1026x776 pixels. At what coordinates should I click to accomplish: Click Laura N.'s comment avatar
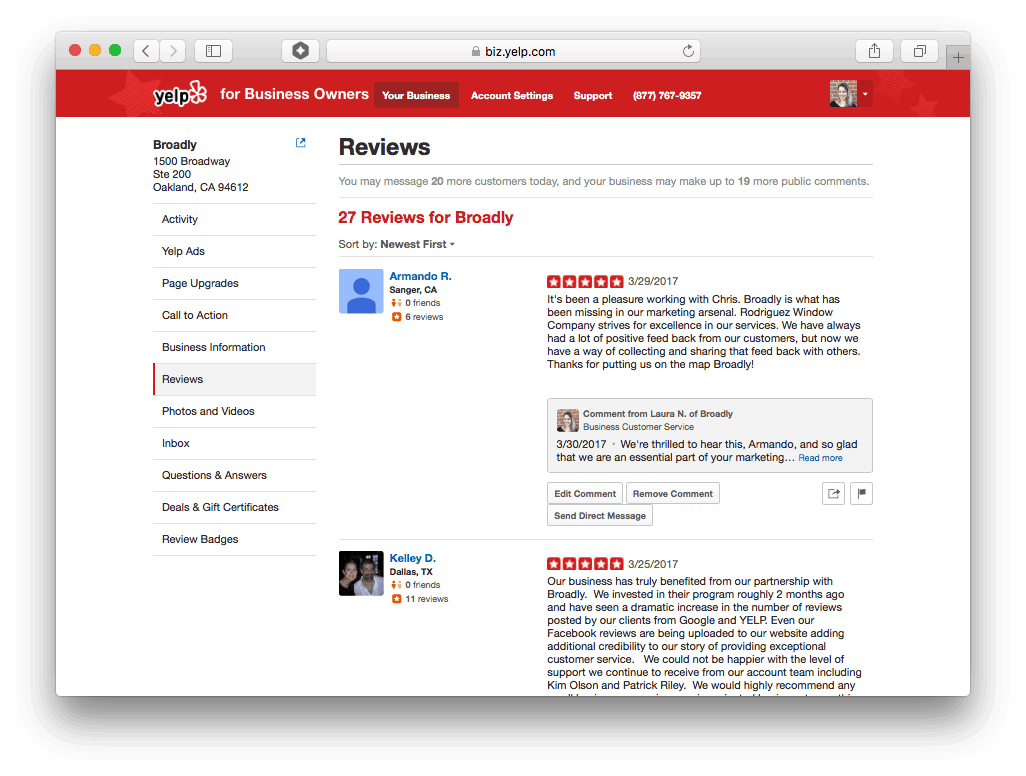[568, 420]
